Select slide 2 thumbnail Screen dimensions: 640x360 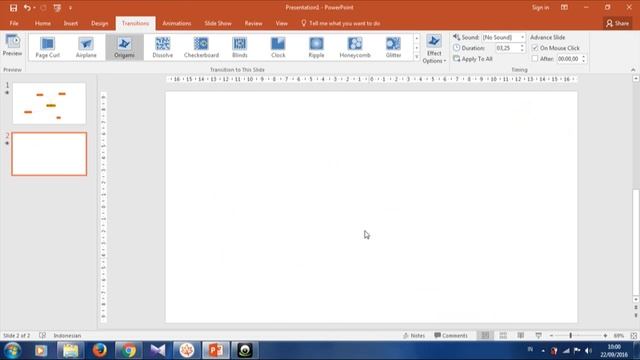(49, 154)
